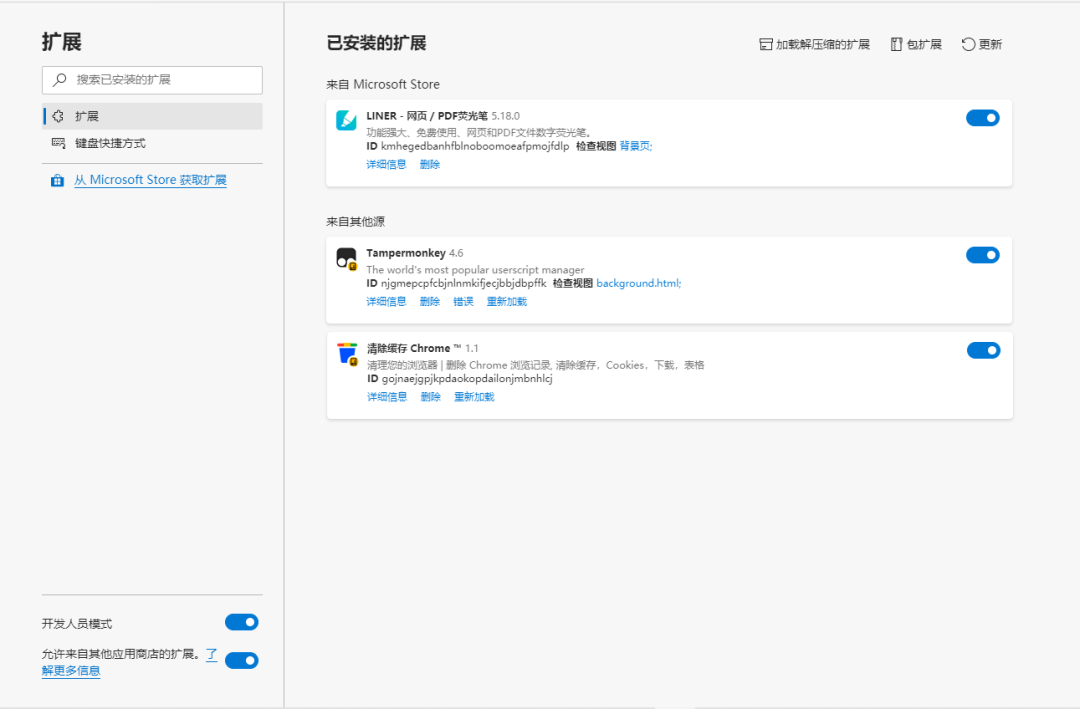Open LINER 背景页 inspect view link
Image resolution: width=1080 pixels, height=709 pixels.
[636, 146]
